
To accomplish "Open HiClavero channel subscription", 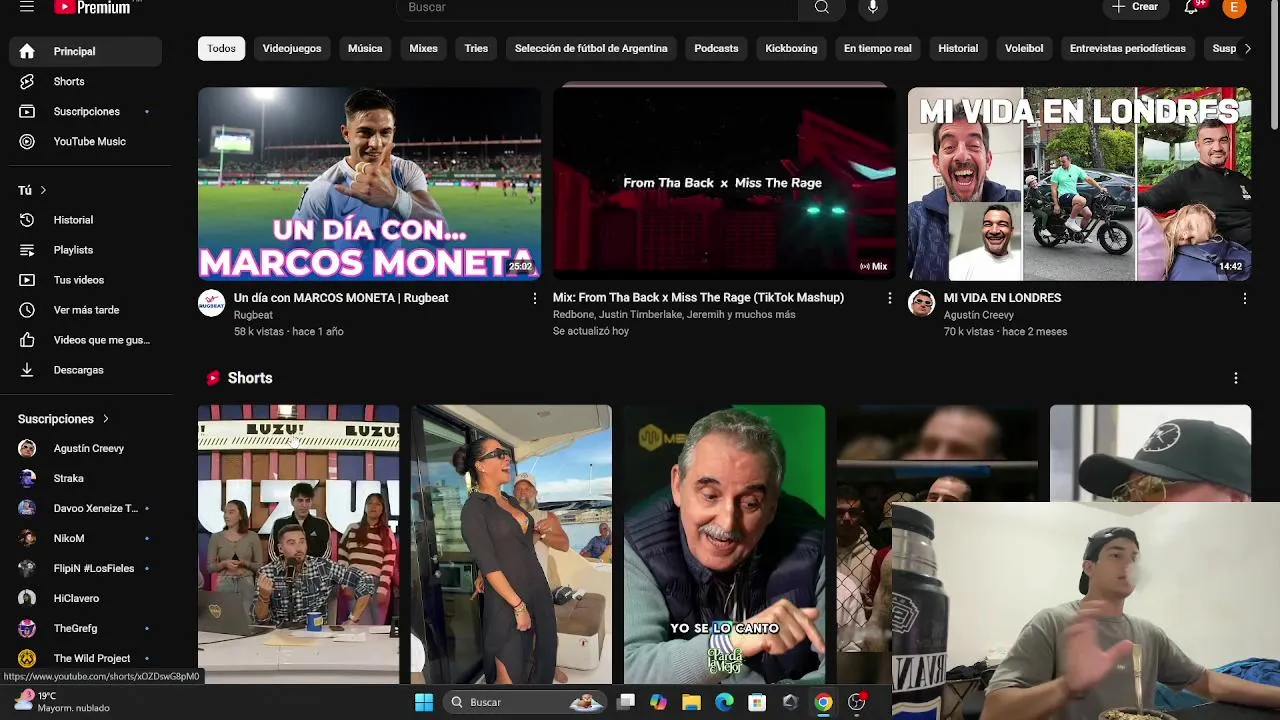I will click(85, 598).
